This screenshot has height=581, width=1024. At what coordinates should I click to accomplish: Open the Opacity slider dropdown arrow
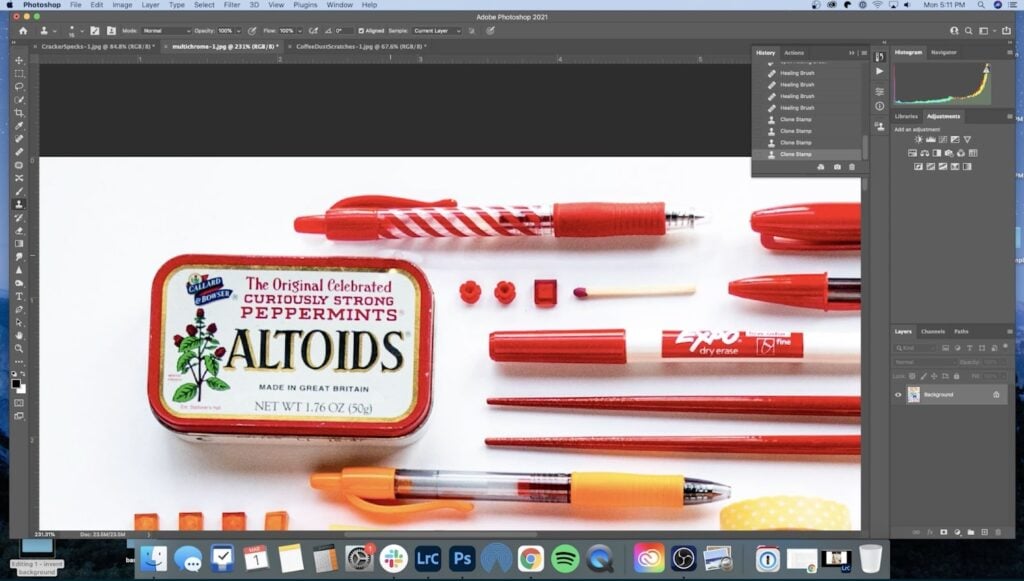(238, 31)
